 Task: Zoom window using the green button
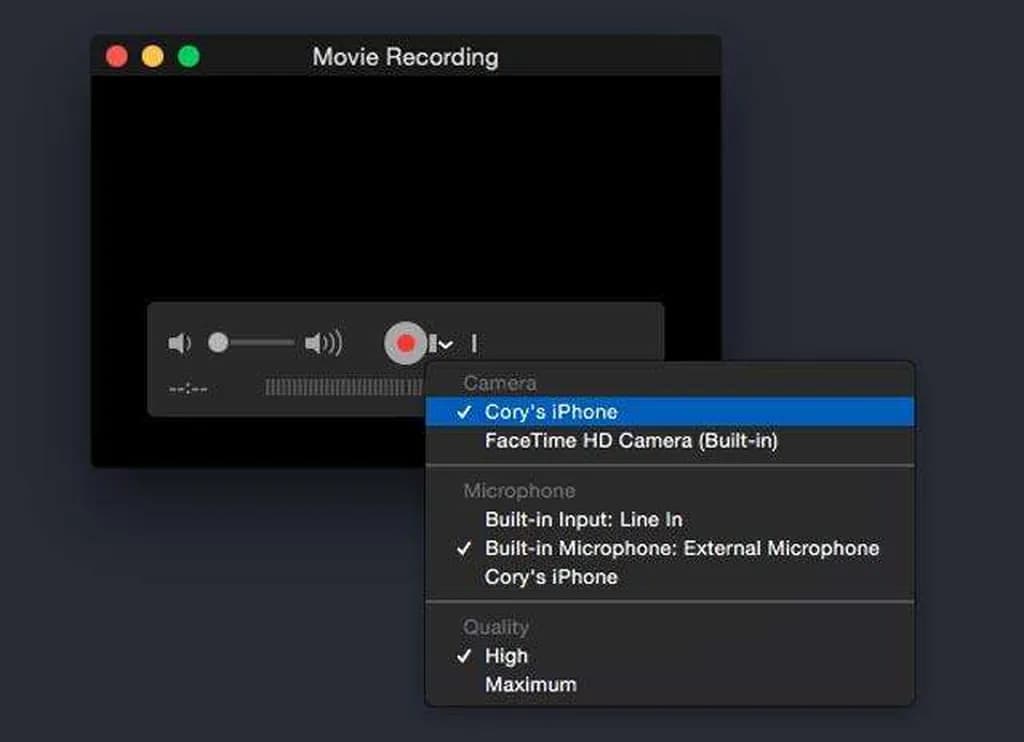pyautogui.click(x=188, y=56)
